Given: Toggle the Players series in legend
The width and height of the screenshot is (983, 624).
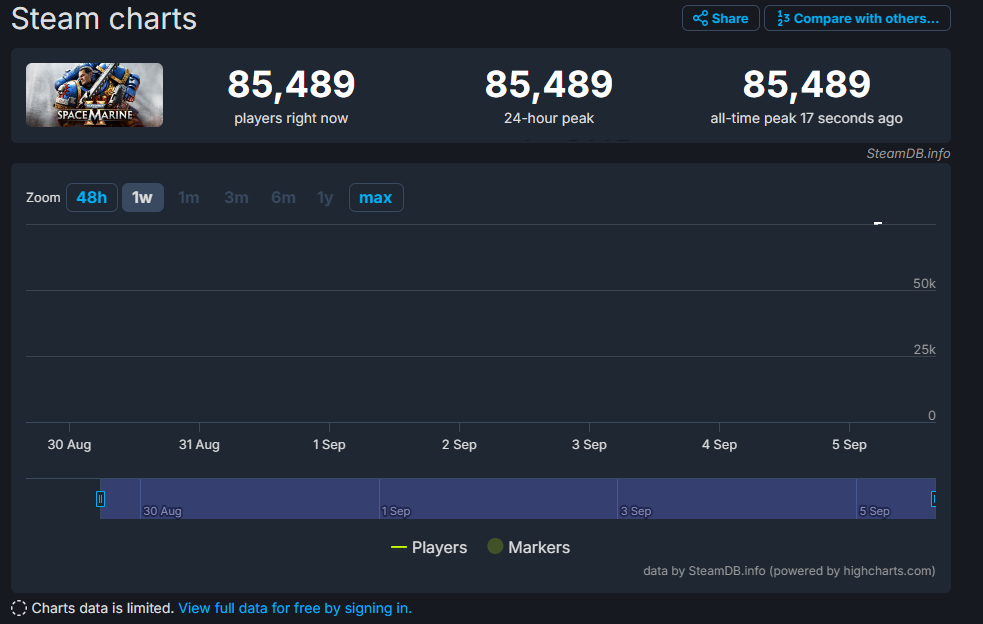Looking at the screenshot, I should [429, 547].
